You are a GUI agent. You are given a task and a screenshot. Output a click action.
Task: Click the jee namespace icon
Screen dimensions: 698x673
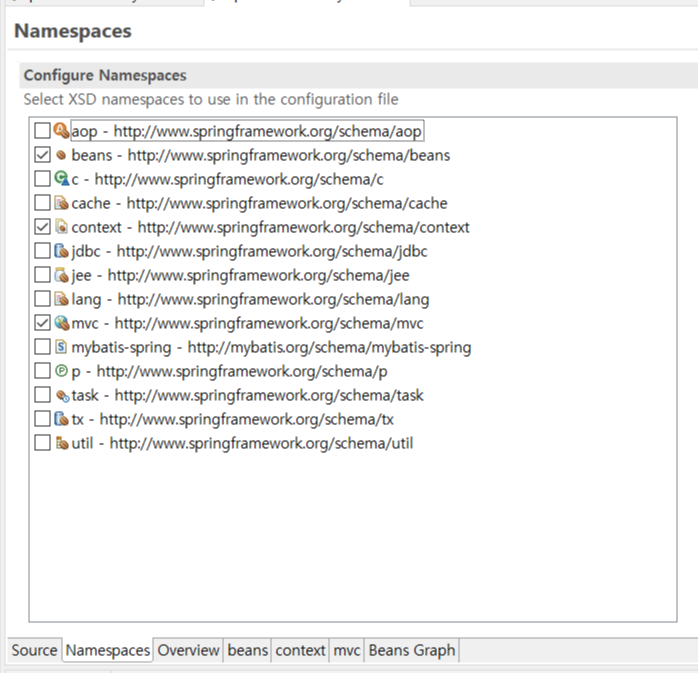point(61,275)
